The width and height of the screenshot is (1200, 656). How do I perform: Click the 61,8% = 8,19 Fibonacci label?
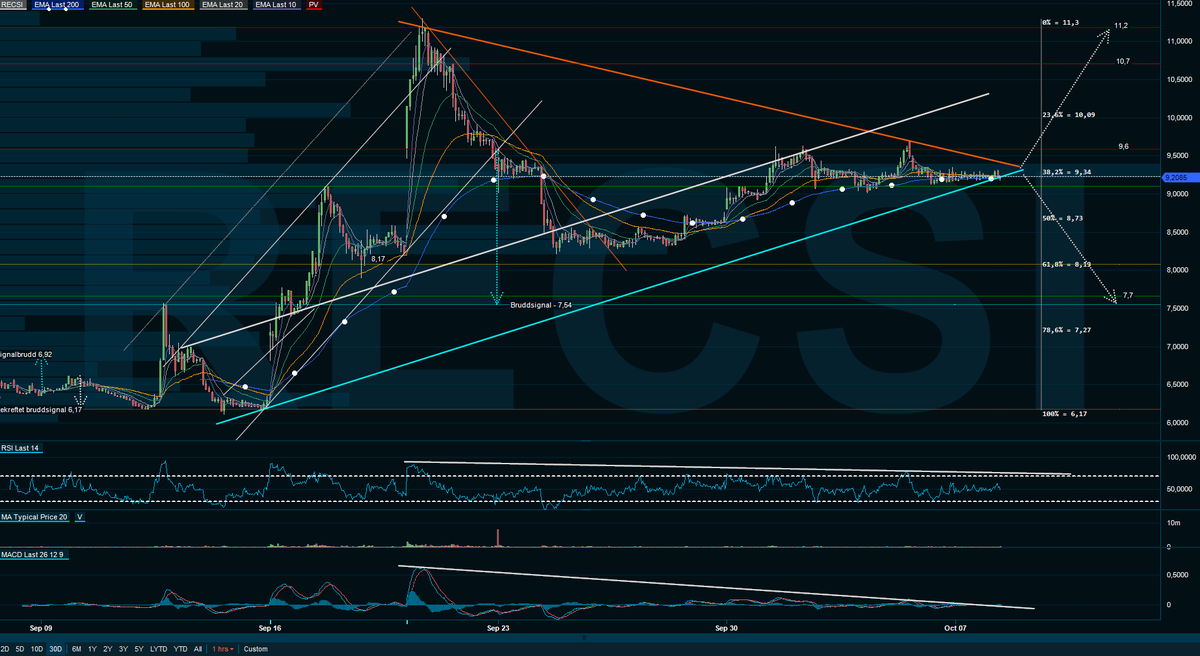click(1068, 265)
